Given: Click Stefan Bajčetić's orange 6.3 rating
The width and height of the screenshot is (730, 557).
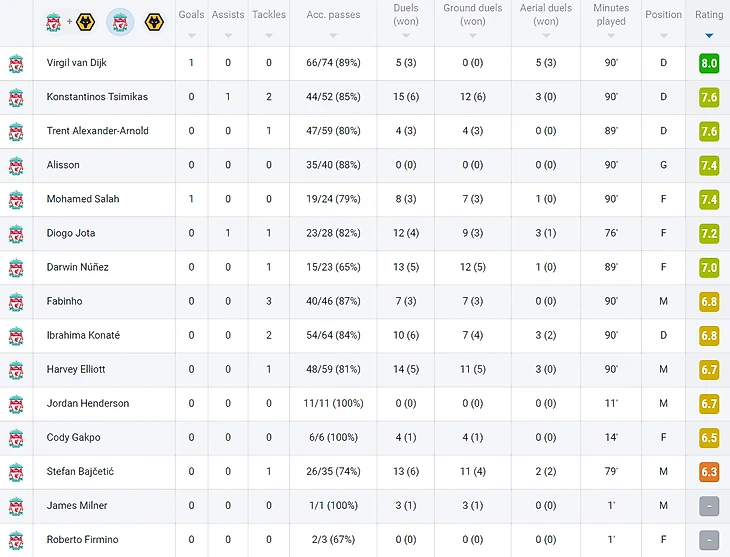Looking at the screenshot, I should point(709,471).
